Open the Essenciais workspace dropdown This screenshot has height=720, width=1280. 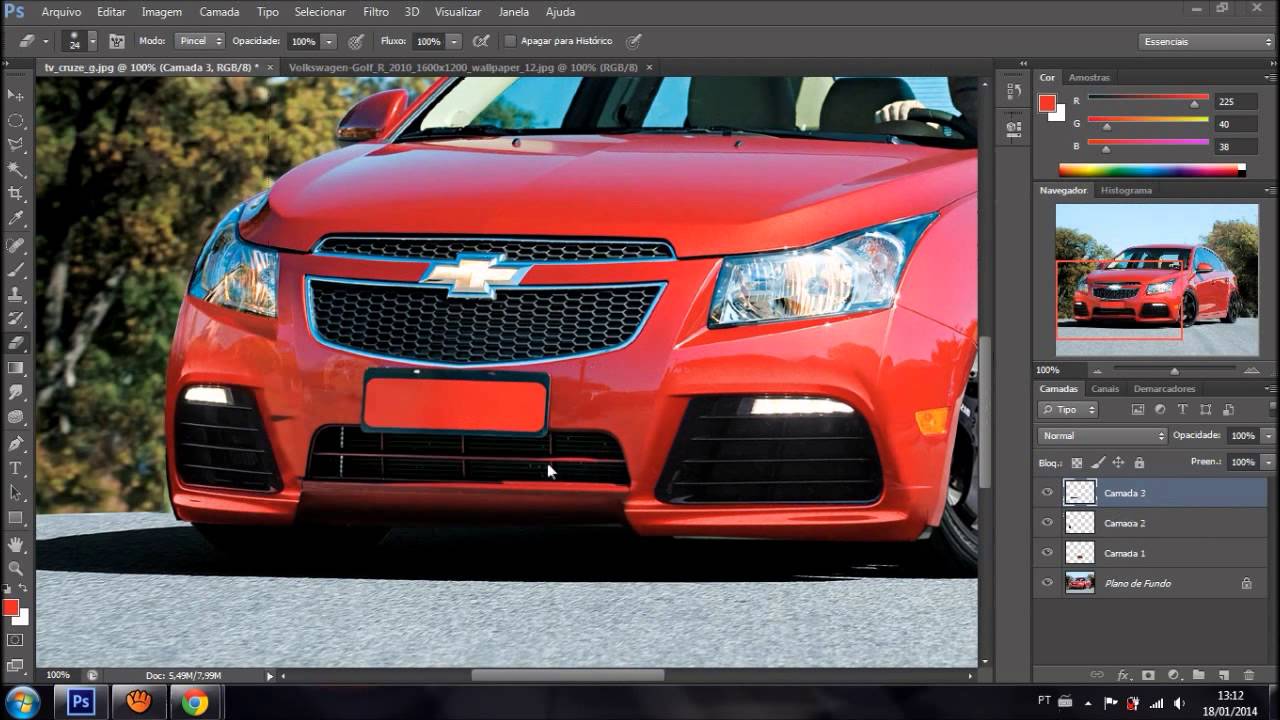(1206, 42)
